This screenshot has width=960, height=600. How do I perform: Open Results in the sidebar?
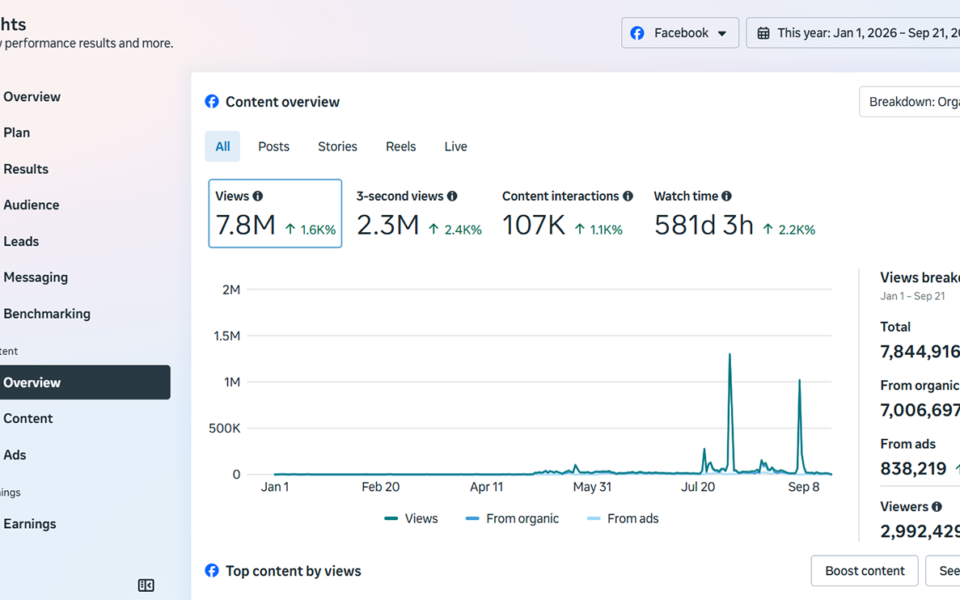coord(26,169)
